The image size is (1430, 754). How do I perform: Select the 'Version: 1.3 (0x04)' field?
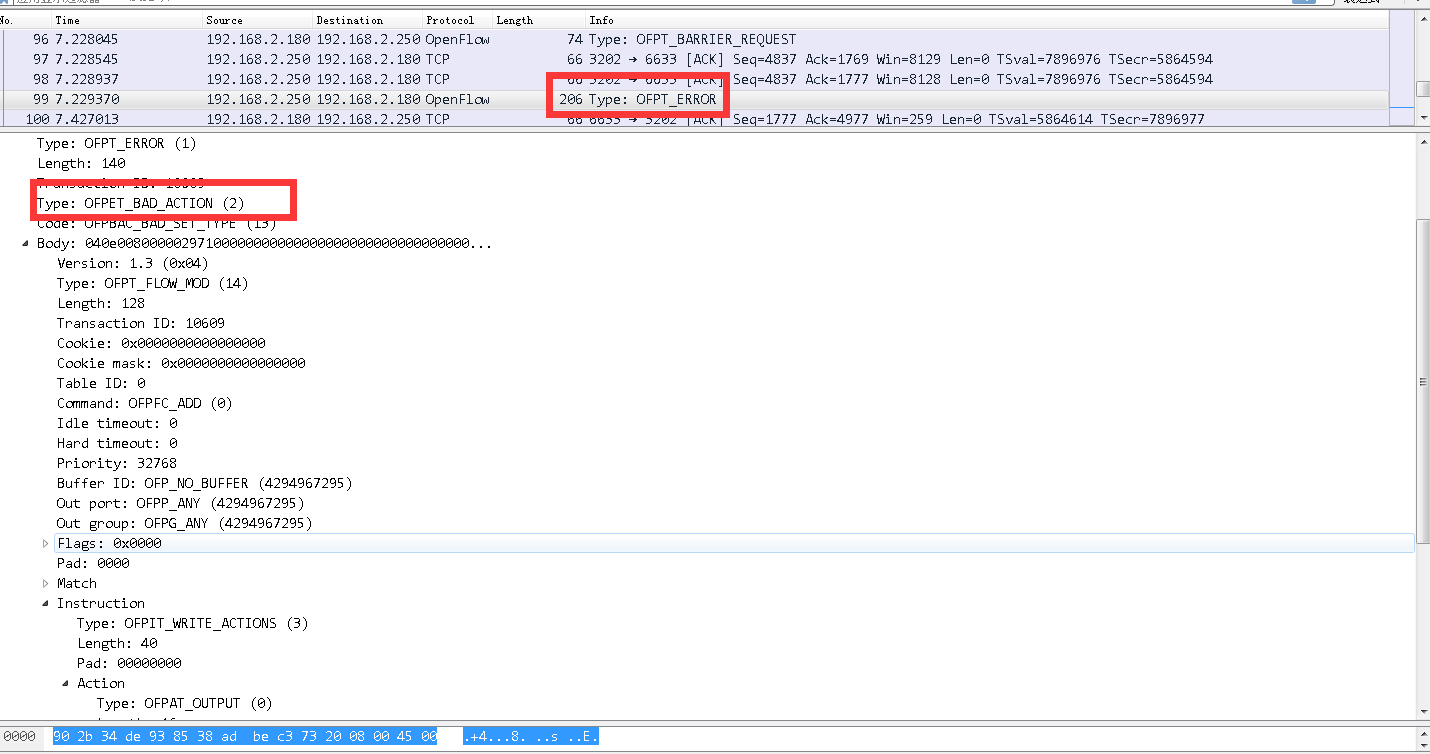click(x=132, y=263)
